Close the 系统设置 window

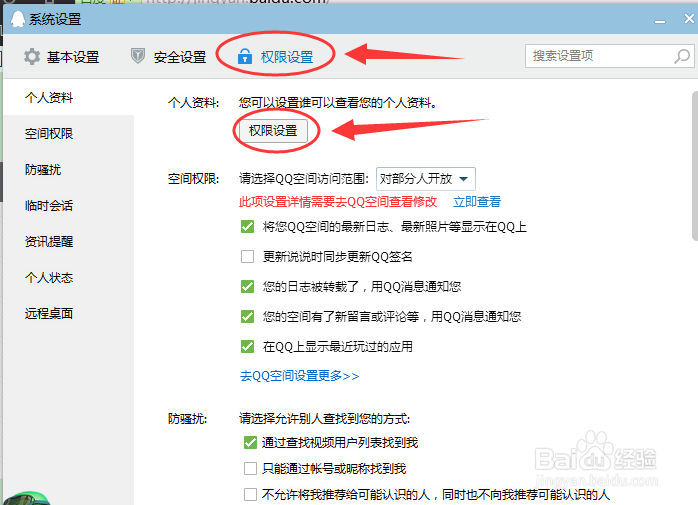[689, 19]
